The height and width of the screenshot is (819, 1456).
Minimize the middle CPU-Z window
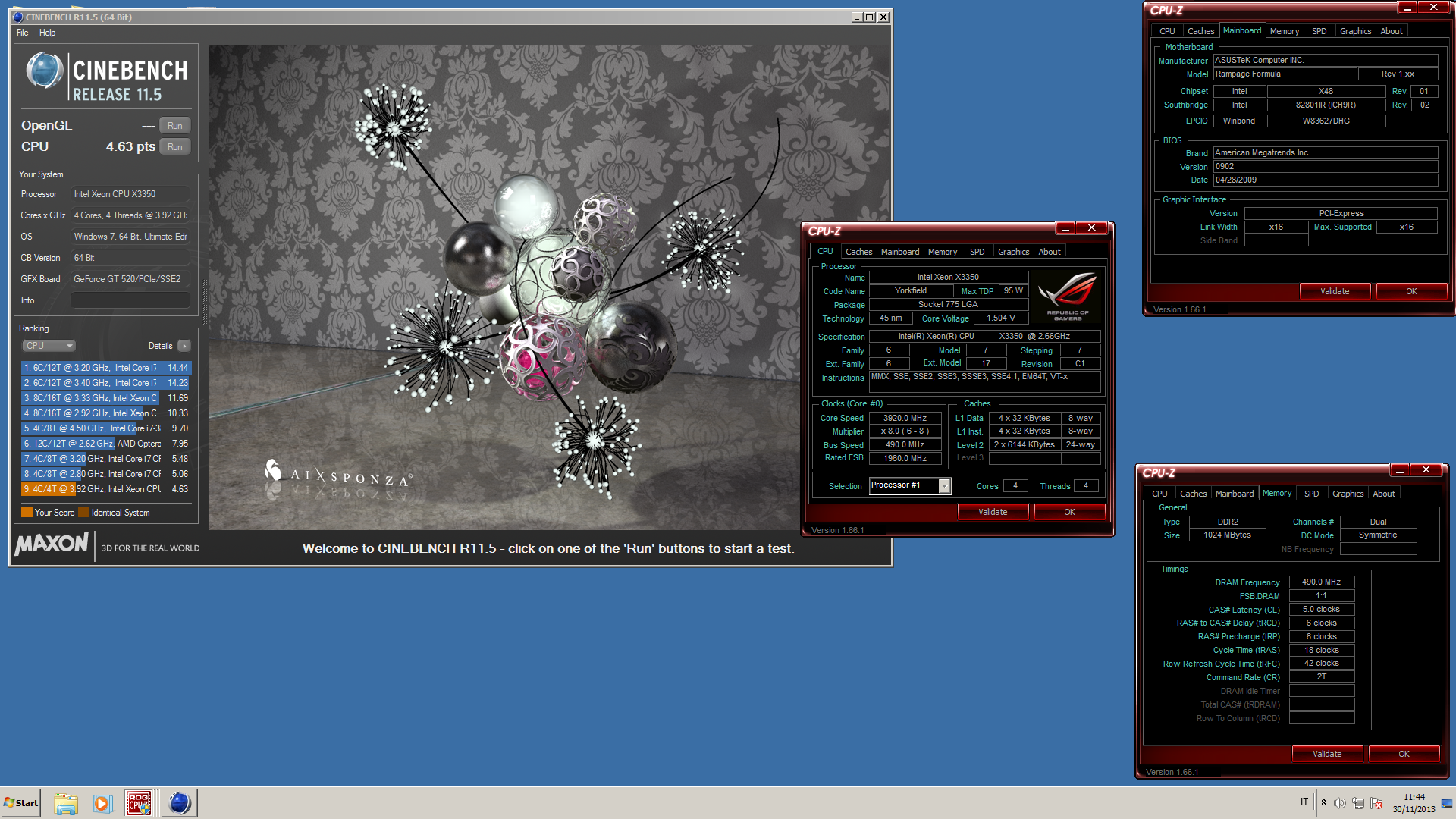[x=1065, y=228]
